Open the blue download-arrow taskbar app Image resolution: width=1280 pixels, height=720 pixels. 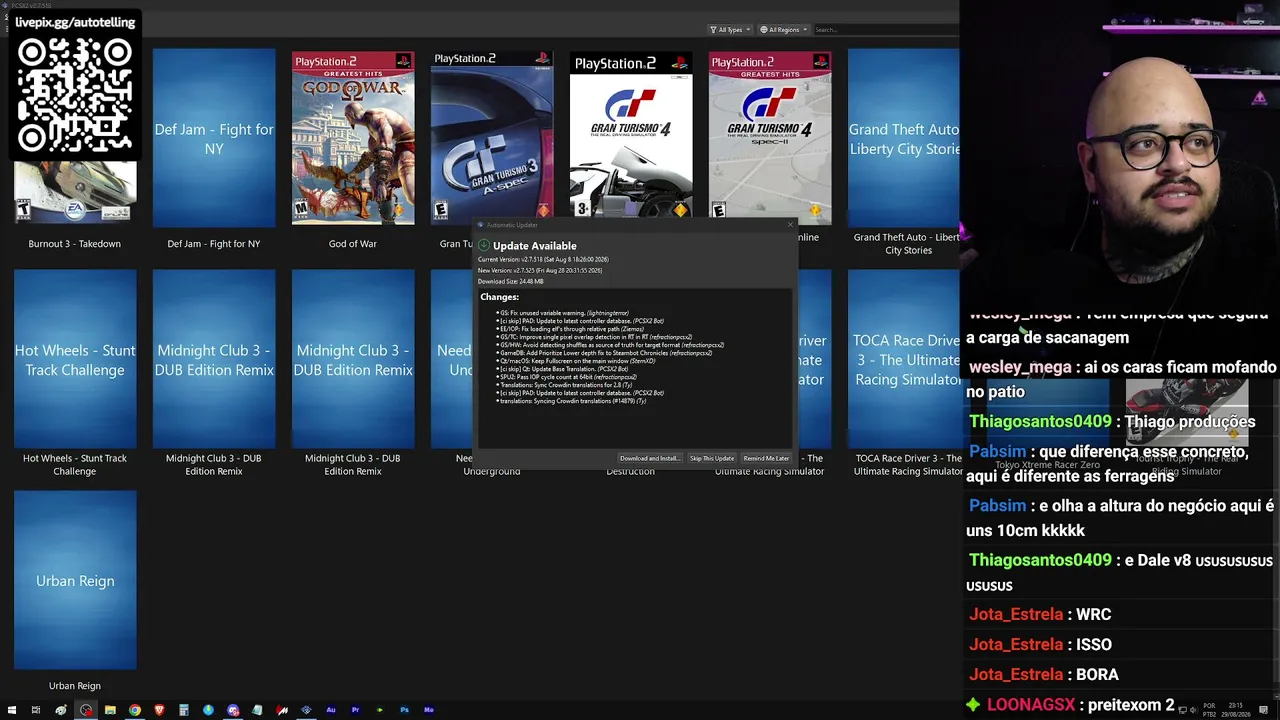tap(208, 710)
